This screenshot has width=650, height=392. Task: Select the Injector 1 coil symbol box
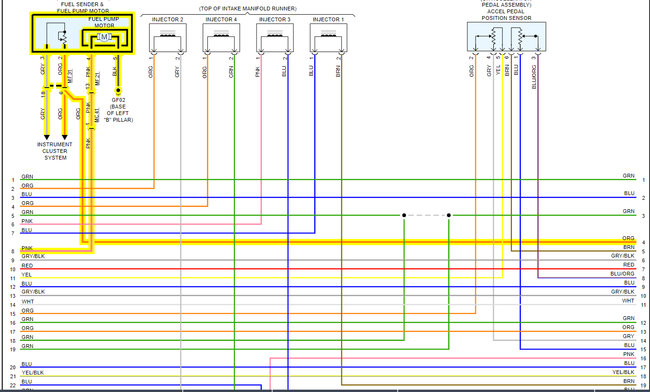328,38
